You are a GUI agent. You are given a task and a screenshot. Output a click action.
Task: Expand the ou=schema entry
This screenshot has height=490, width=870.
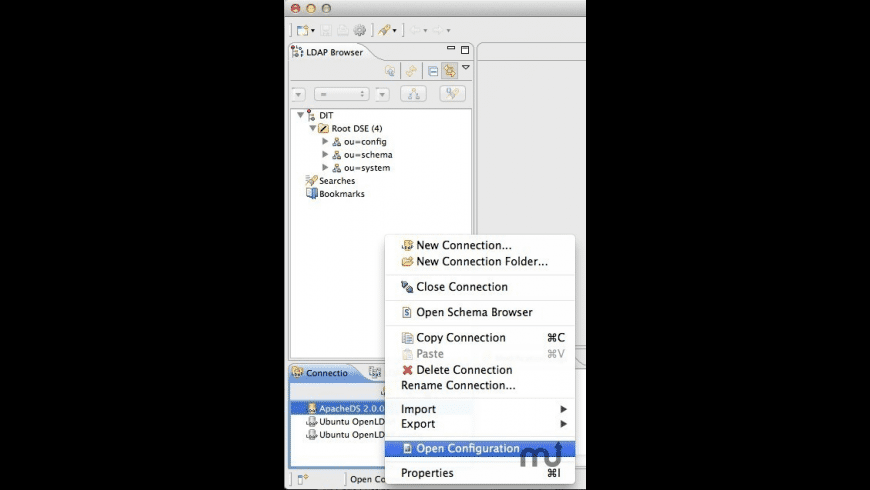(x=325, y=154)
